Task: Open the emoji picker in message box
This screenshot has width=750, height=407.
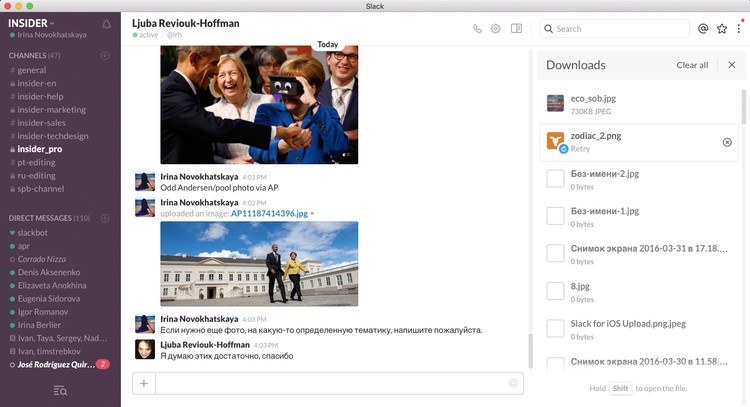Action: [x=513, y=383]
